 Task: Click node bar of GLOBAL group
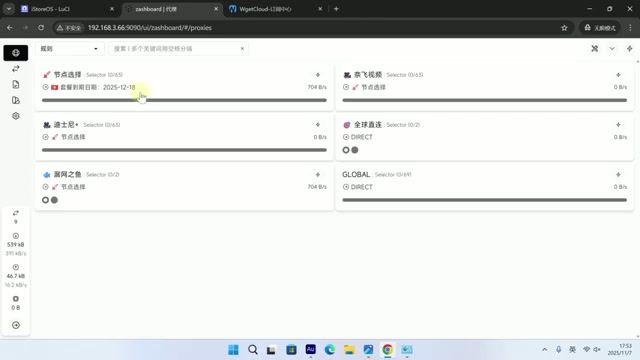(484, 200)
